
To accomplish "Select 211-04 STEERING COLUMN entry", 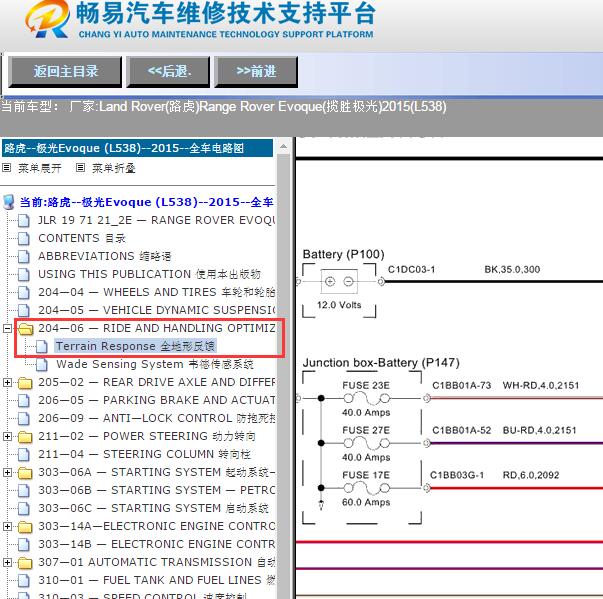I will pos(145,454).
